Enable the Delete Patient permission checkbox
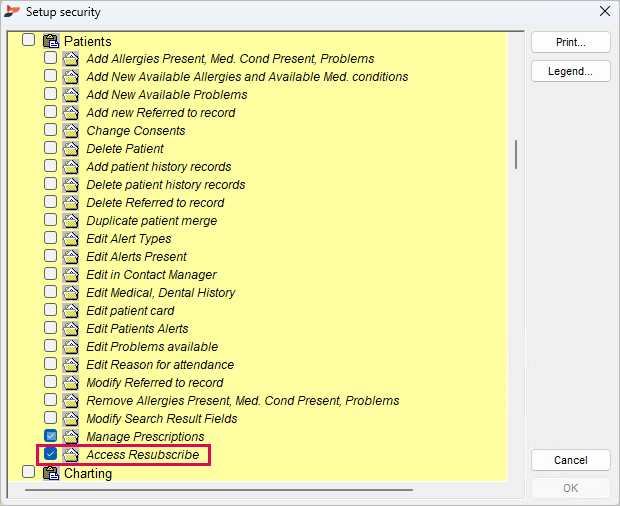Image resolution: width=620 pixels, height=506 pixels. 50,148
